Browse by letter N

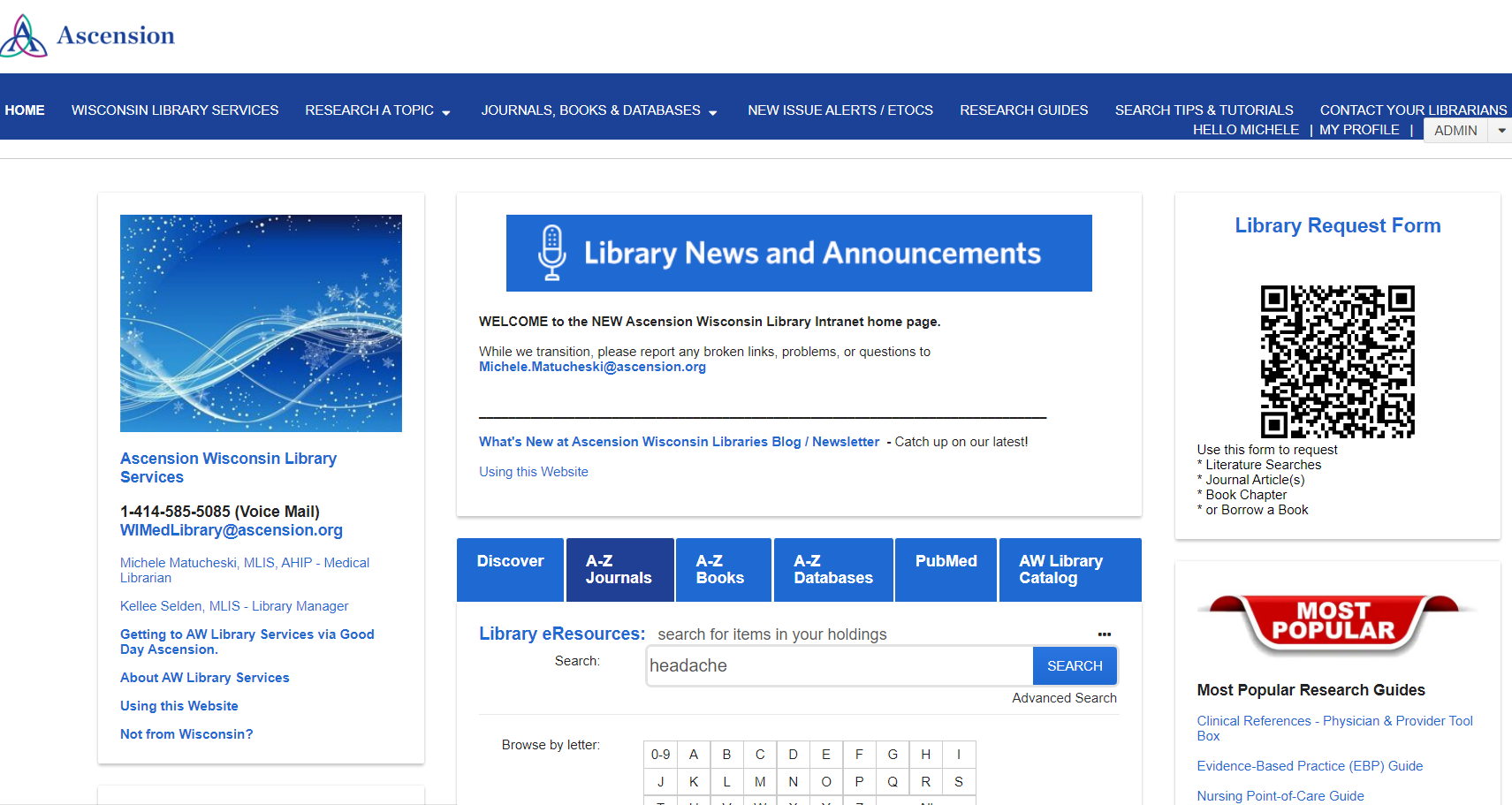coord(793,782)
